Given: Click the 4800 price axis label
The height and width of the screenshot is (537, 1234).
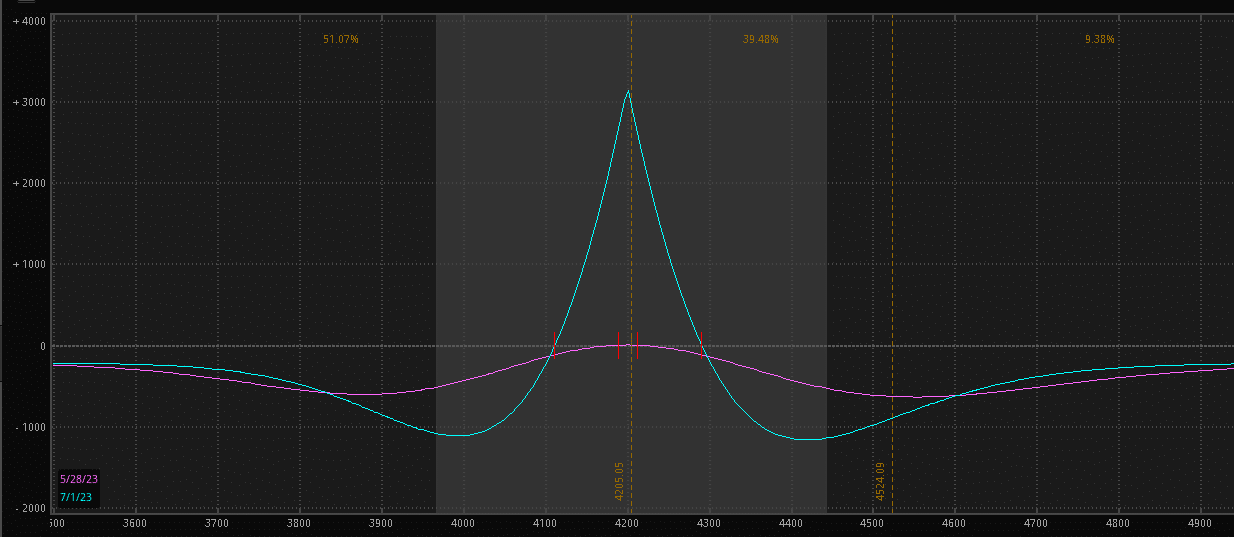Looking at the screenshot, I should pyautogui.click(x=1119, y=522).
